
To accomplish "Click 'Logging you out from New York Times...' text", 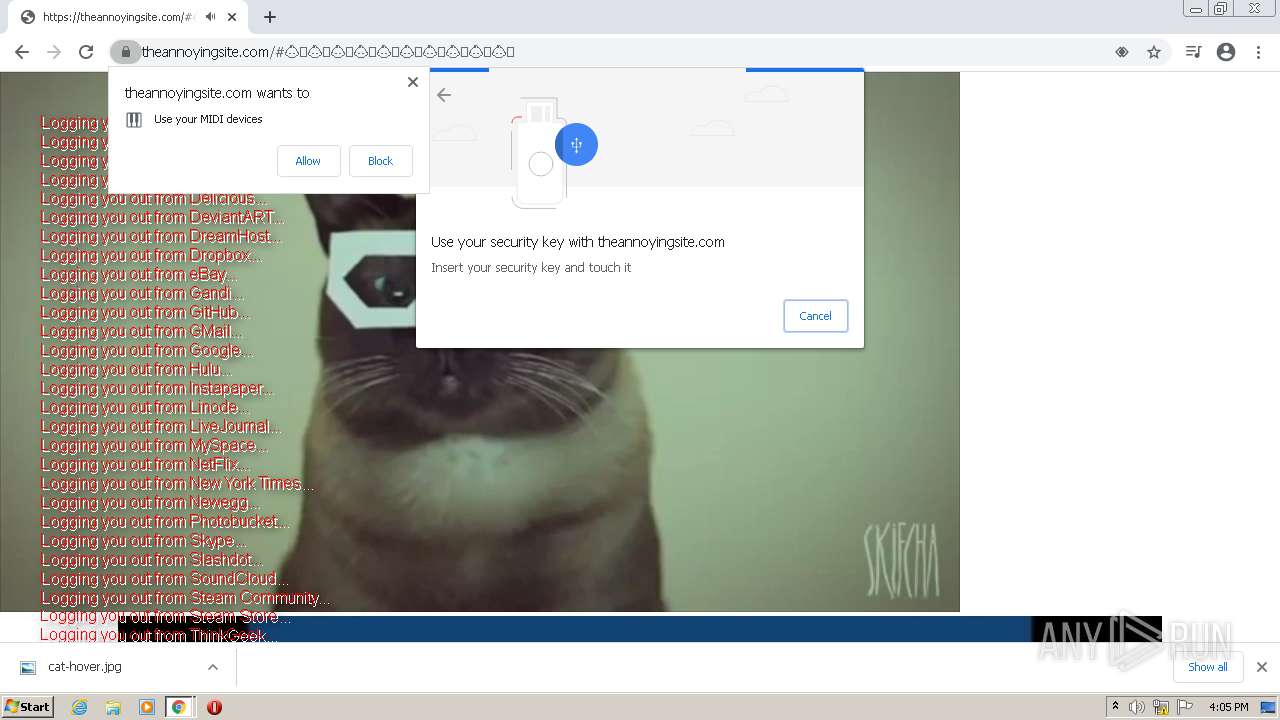I will (x=177, y=484).
